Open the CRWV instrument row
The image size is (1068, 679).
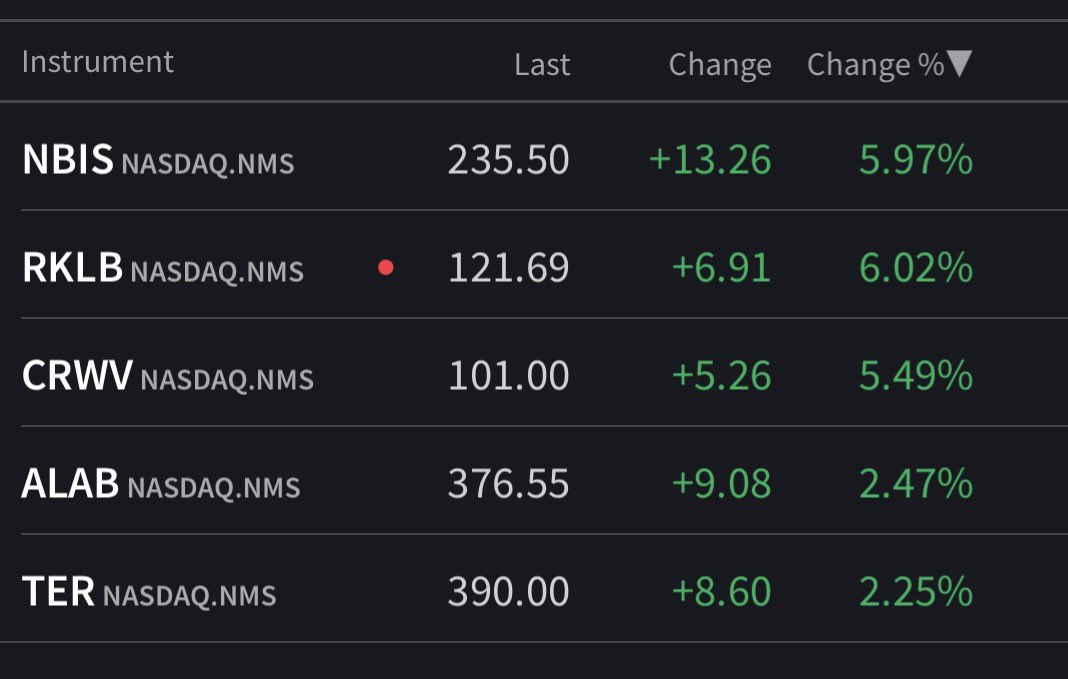click(534, 373)
